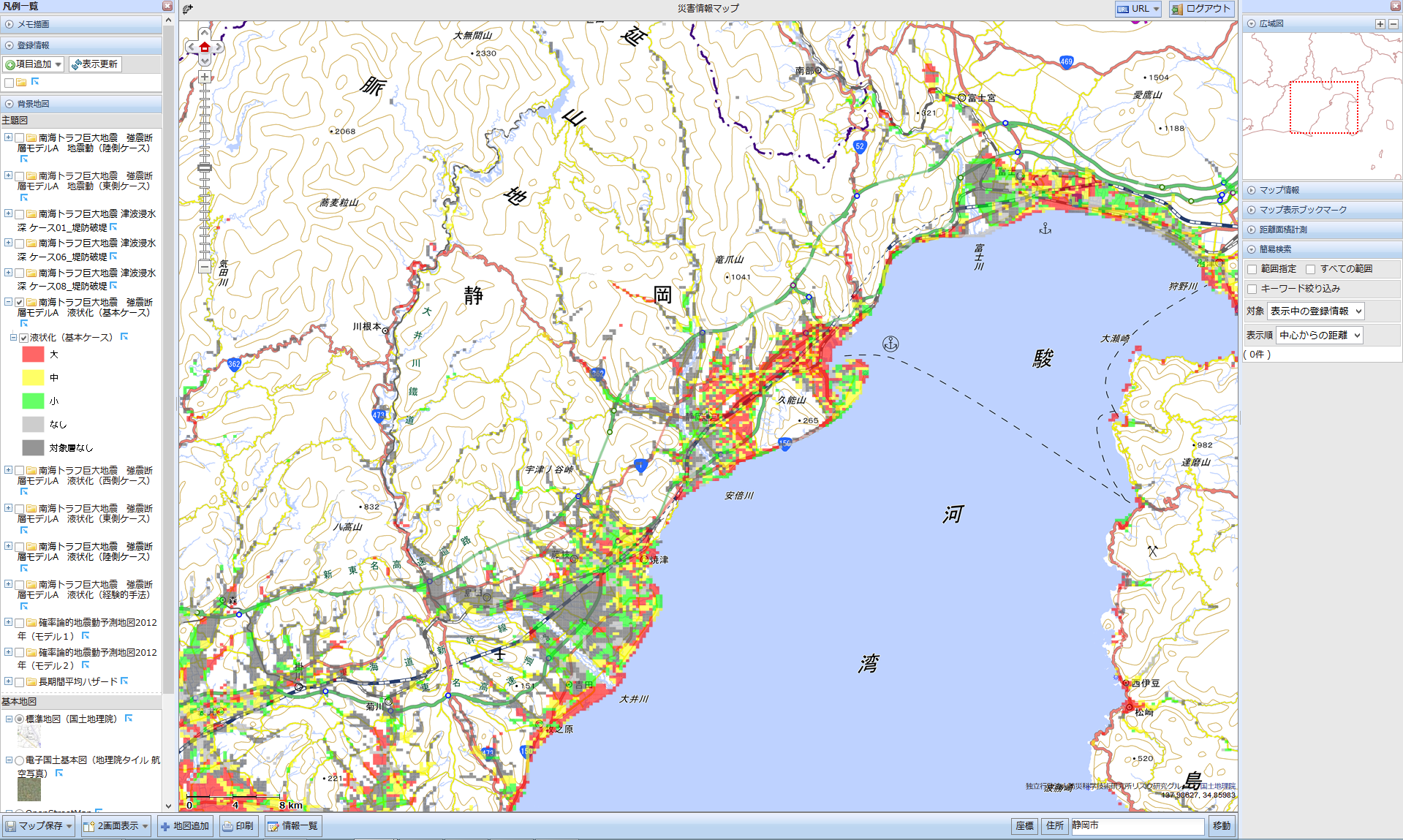This screenshot has width=1403, height=840.
Task: Open the マップ保存 dropdown menu
Action: (40, 826)
